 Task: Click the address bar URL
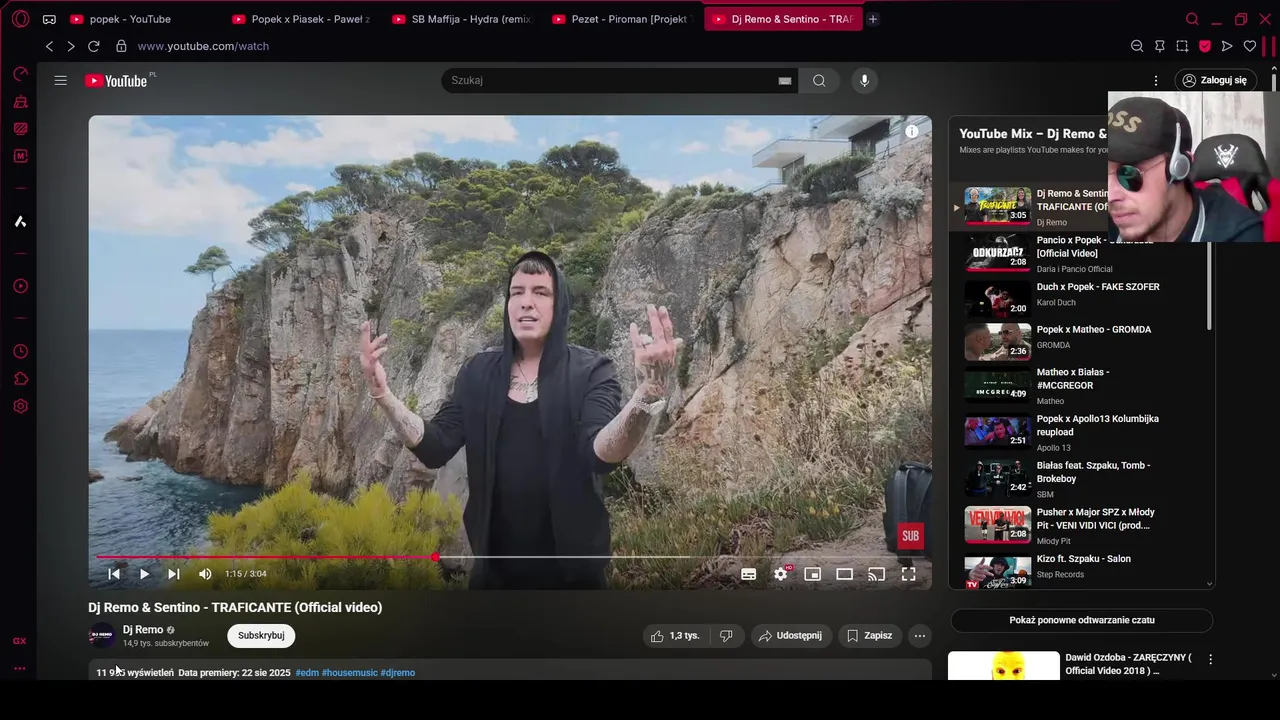coord(203,46)
